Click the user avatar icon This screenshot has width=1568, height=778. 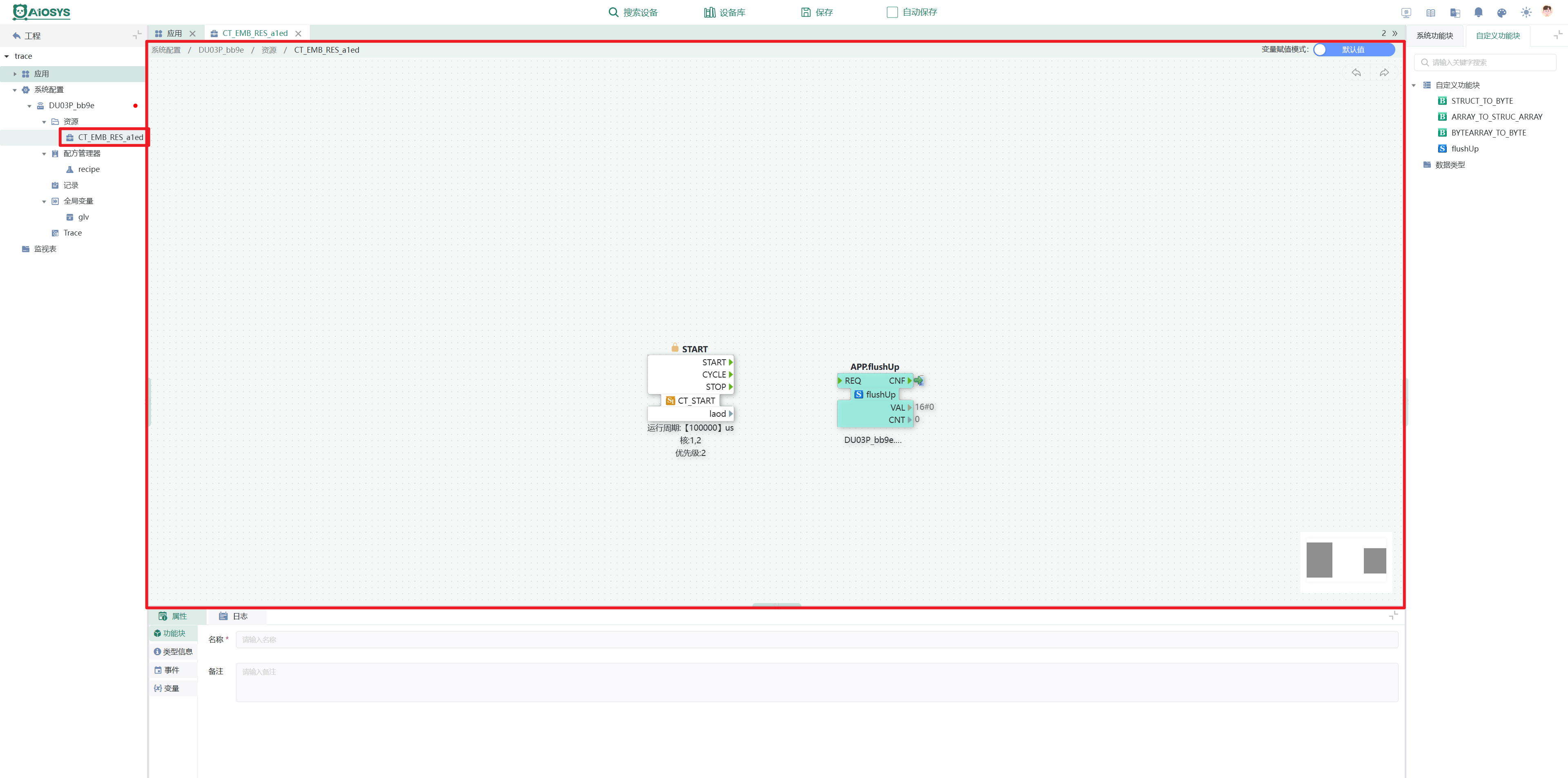click(1547, 11)
